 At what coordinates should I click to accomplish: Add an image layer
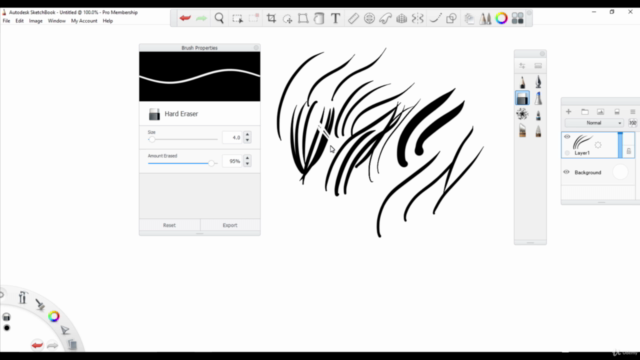click(x=600, y=111)
